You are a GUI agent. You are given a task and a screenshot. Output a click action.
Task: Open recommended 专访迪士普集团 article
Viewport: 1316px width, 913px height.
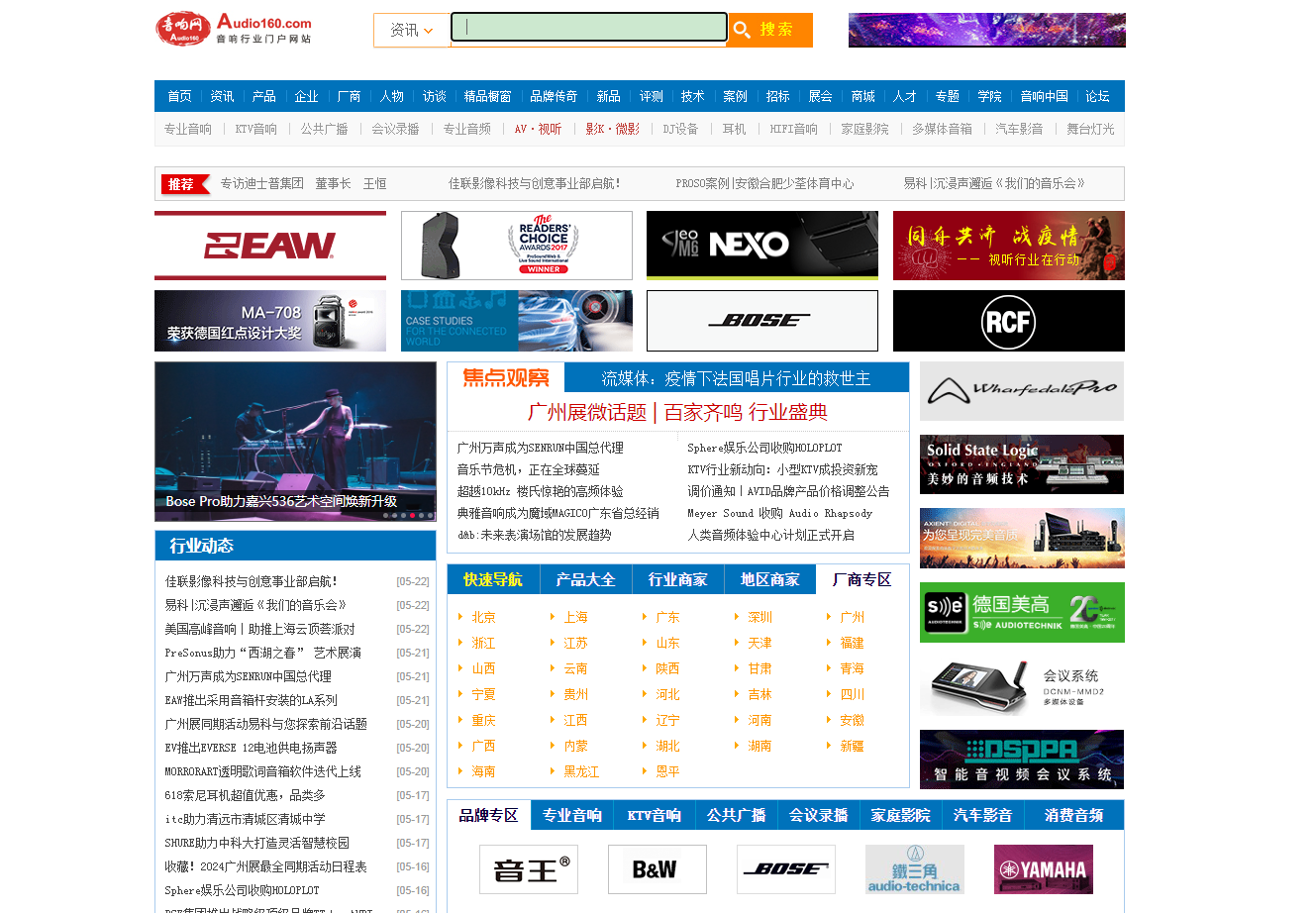(303, 183)
